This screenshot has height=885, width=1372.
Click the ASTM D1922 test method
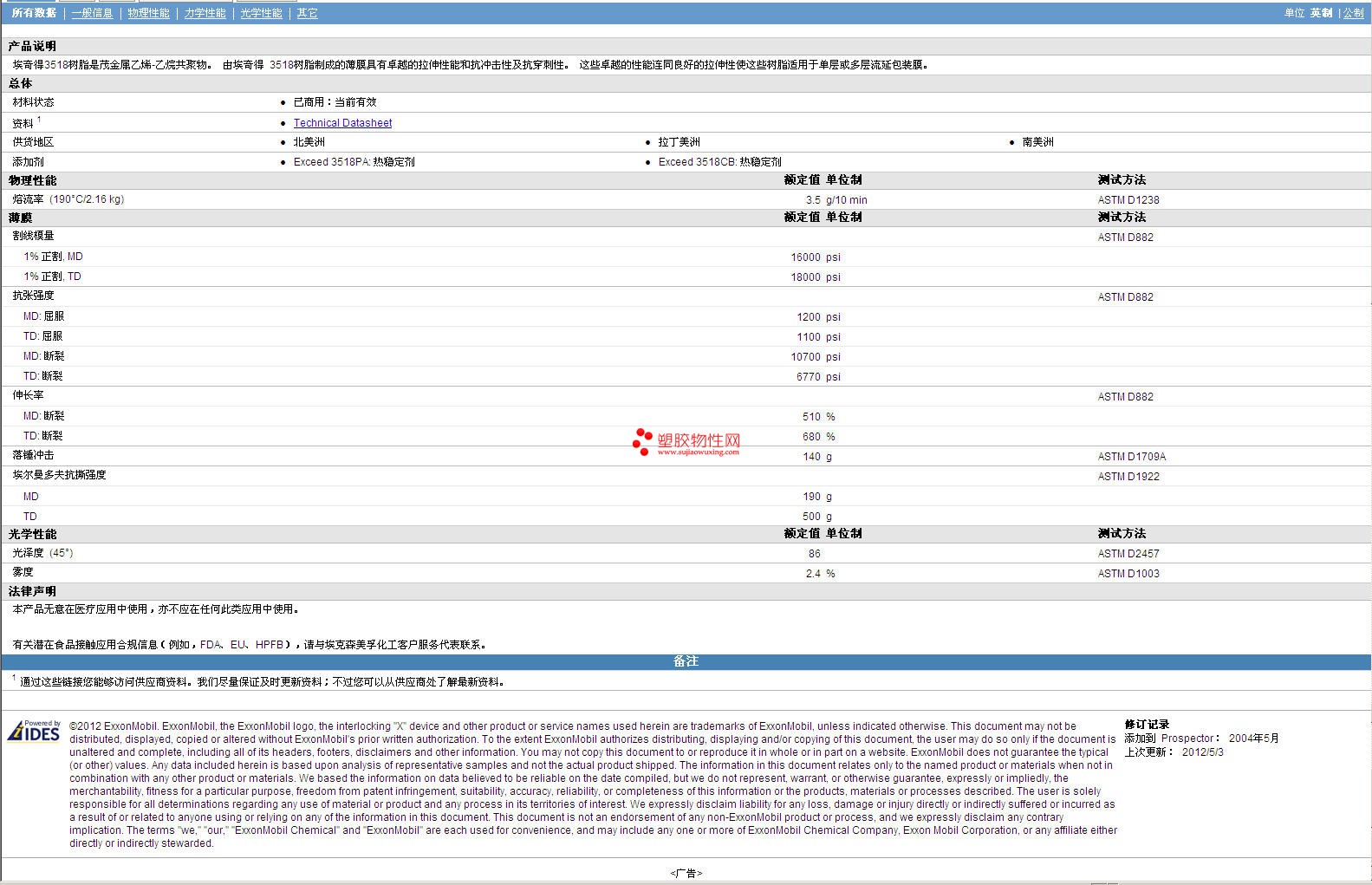point(1128,477)
